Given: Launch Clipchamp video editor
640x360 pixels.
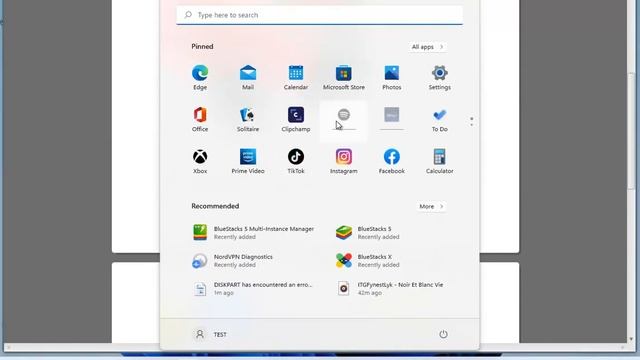Looking at the screenshot, I should point(296,120).
